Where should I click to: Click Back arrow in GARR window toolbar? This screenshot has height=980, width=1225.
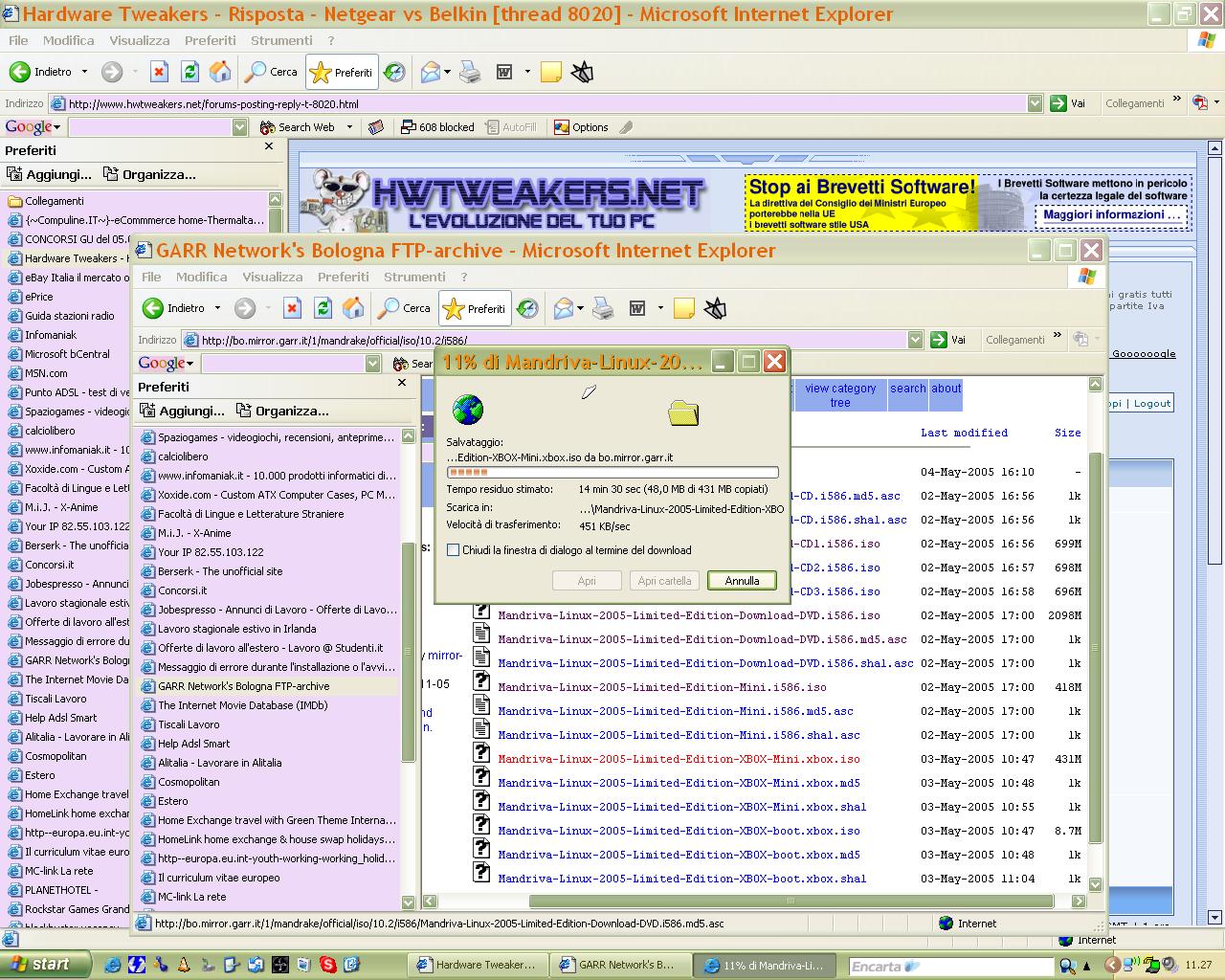pos(153,308)
